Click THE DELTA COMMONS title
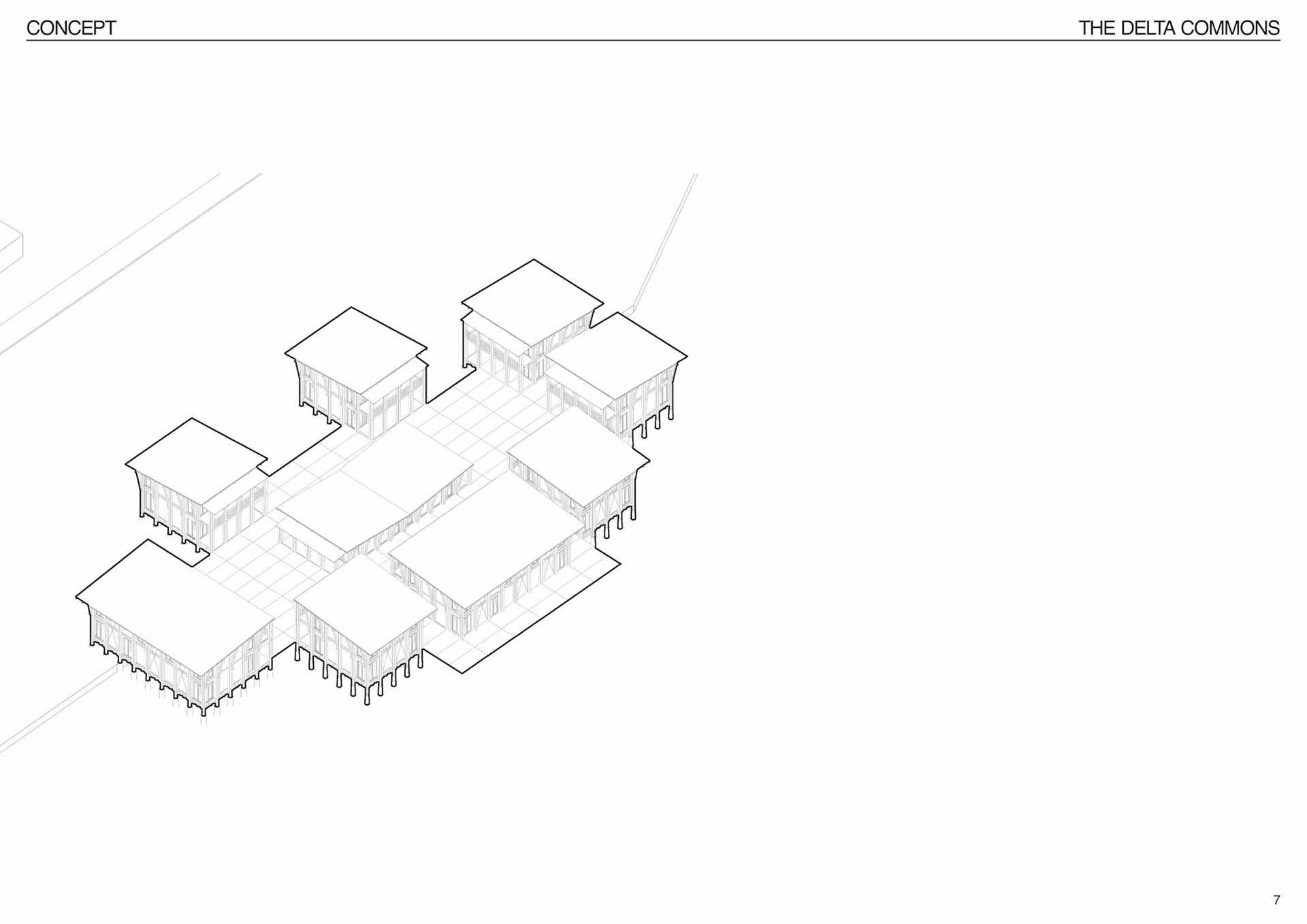 click(x=1178, y=28)
